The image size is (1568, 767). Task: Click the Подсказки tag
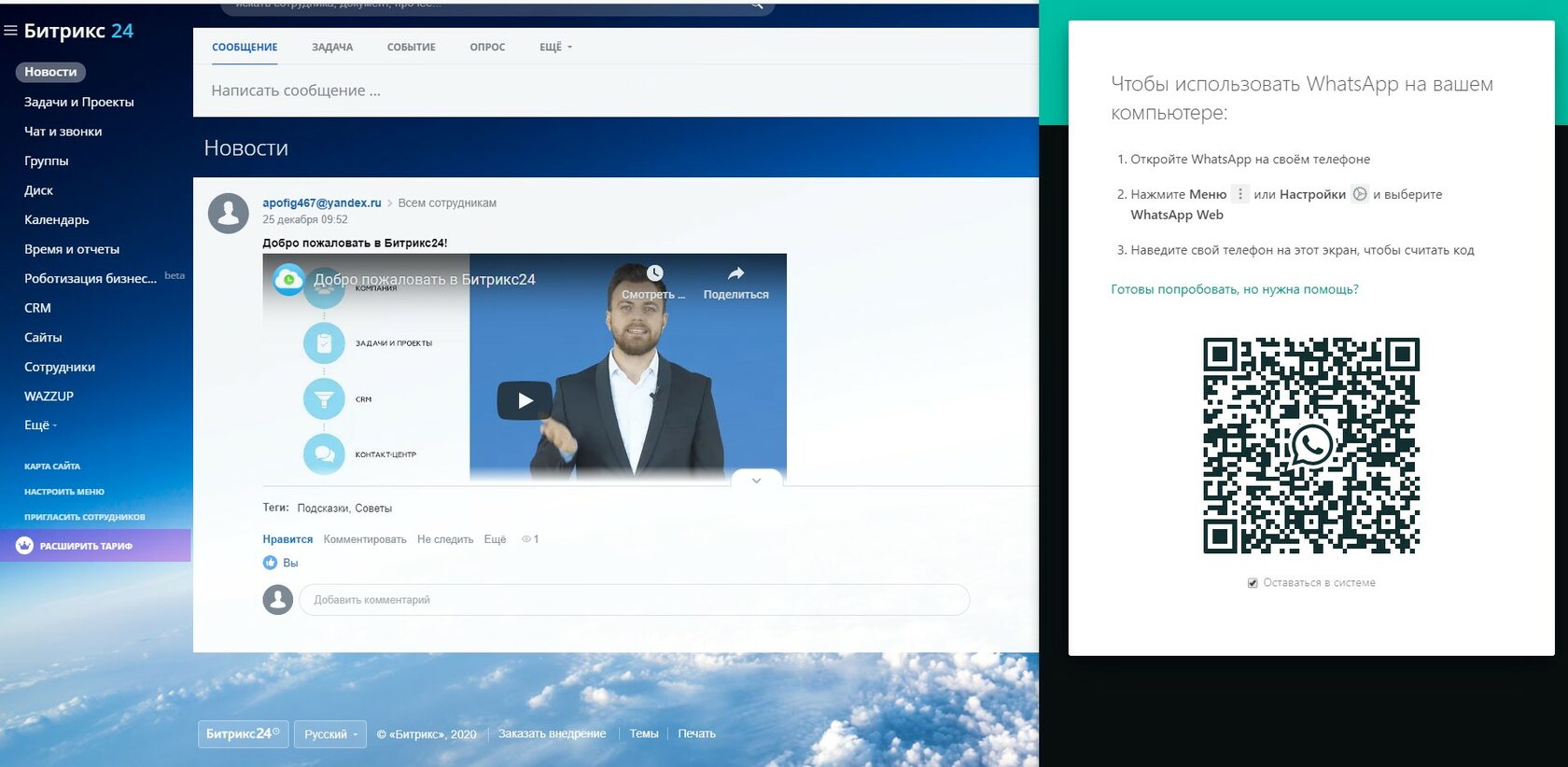click(323, 509)
